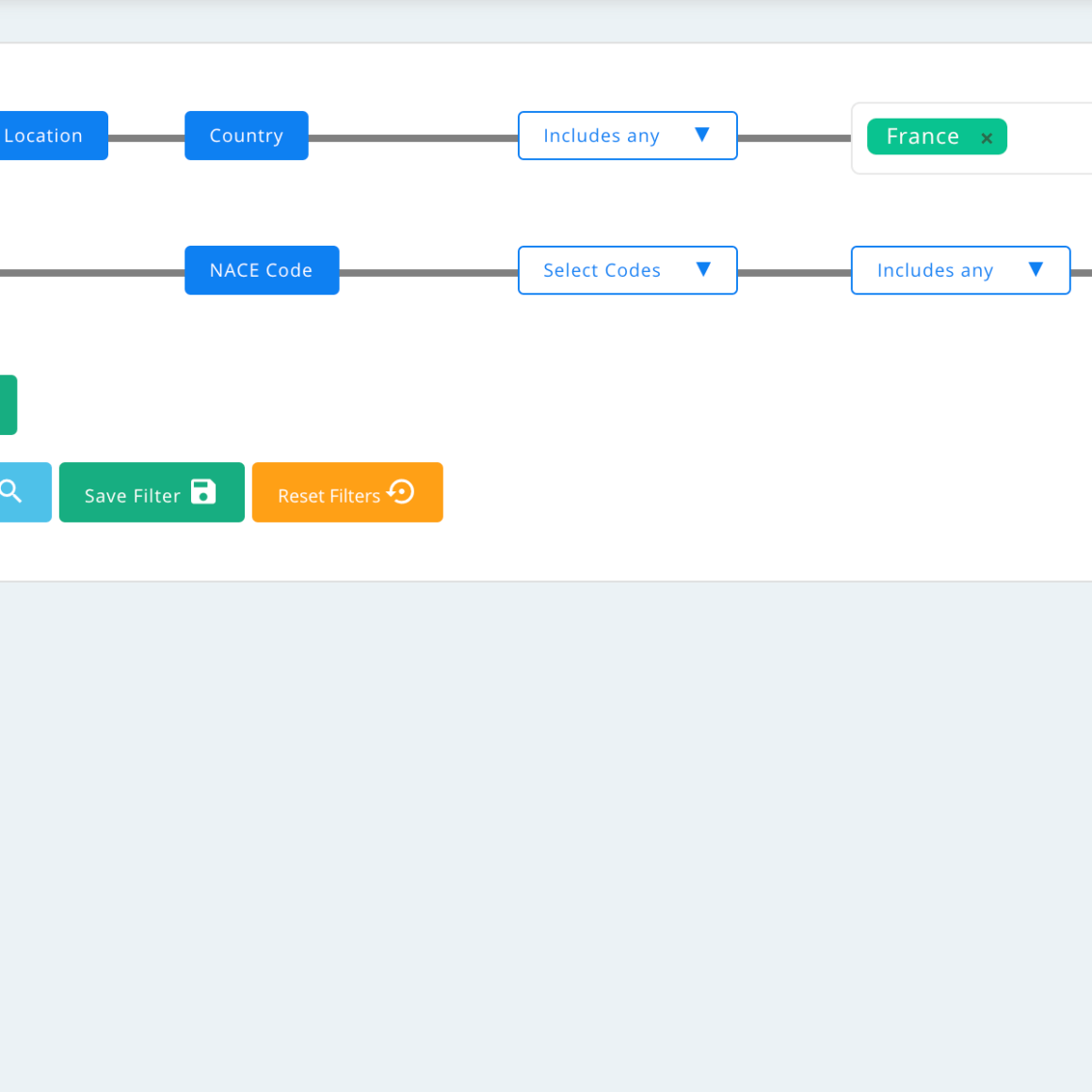Open the NACE row Includes any arrow
1092x1092 pixels.
pyautogui.click(x=1036, y=270)
